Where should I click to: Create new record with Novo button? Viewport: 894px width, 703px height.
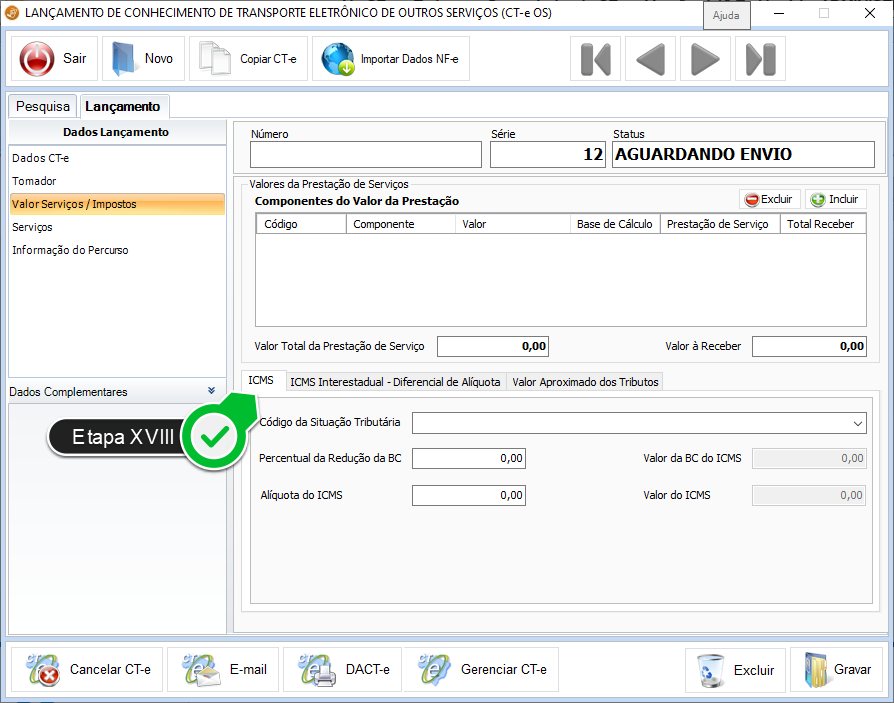click(143, 59)
